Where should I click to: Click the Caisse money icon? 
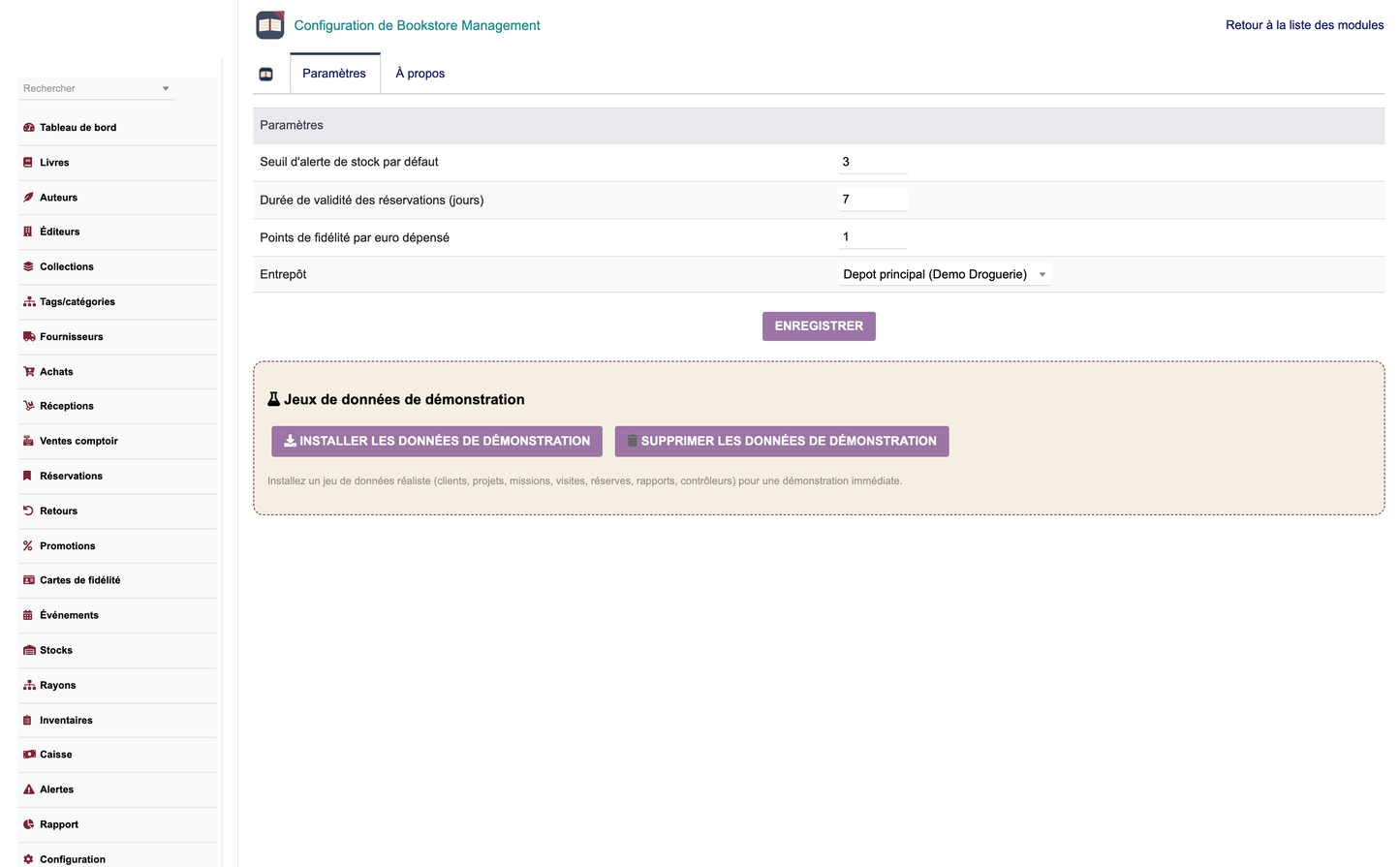click(x=29, y=755)
